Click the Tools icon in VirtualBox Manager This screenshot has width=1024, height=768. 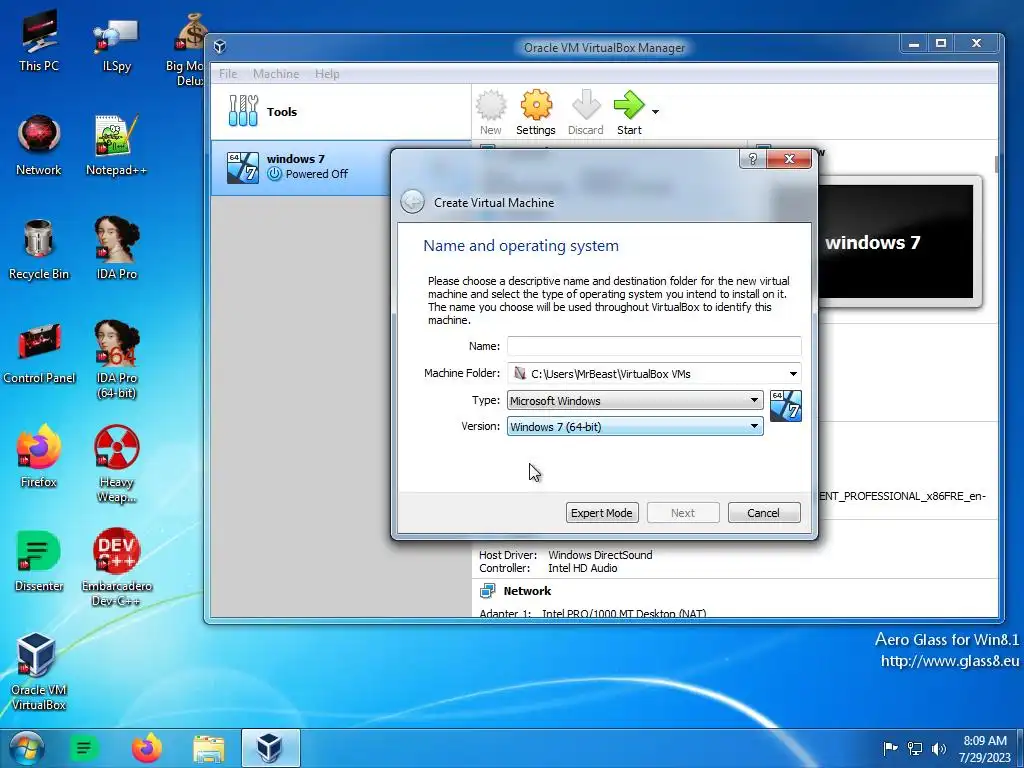[243, 111]
